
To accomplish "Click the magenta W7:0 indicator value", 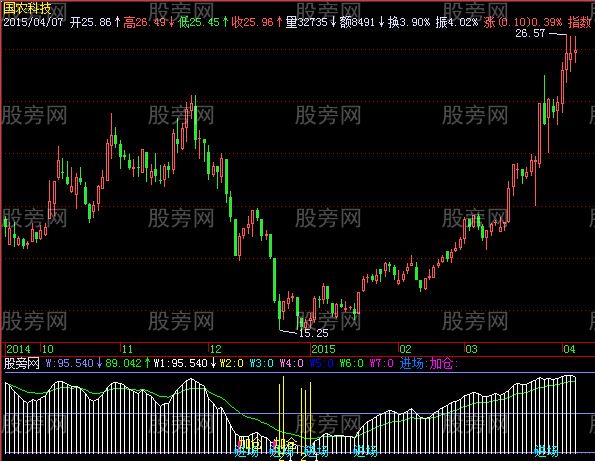I will pos(381,363).
